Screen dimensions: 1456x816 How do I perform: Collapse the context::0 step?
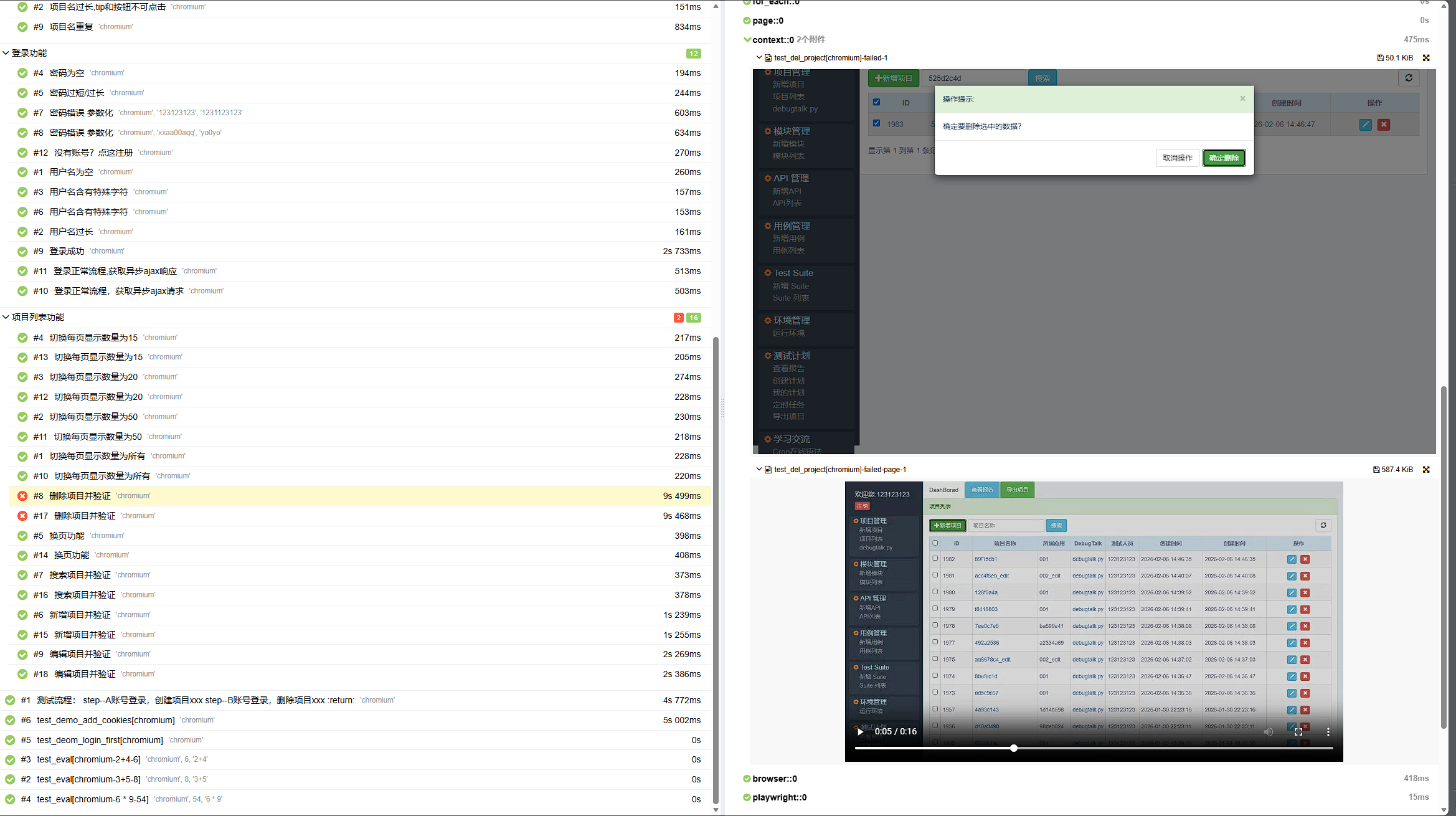[x=747, y=40]
